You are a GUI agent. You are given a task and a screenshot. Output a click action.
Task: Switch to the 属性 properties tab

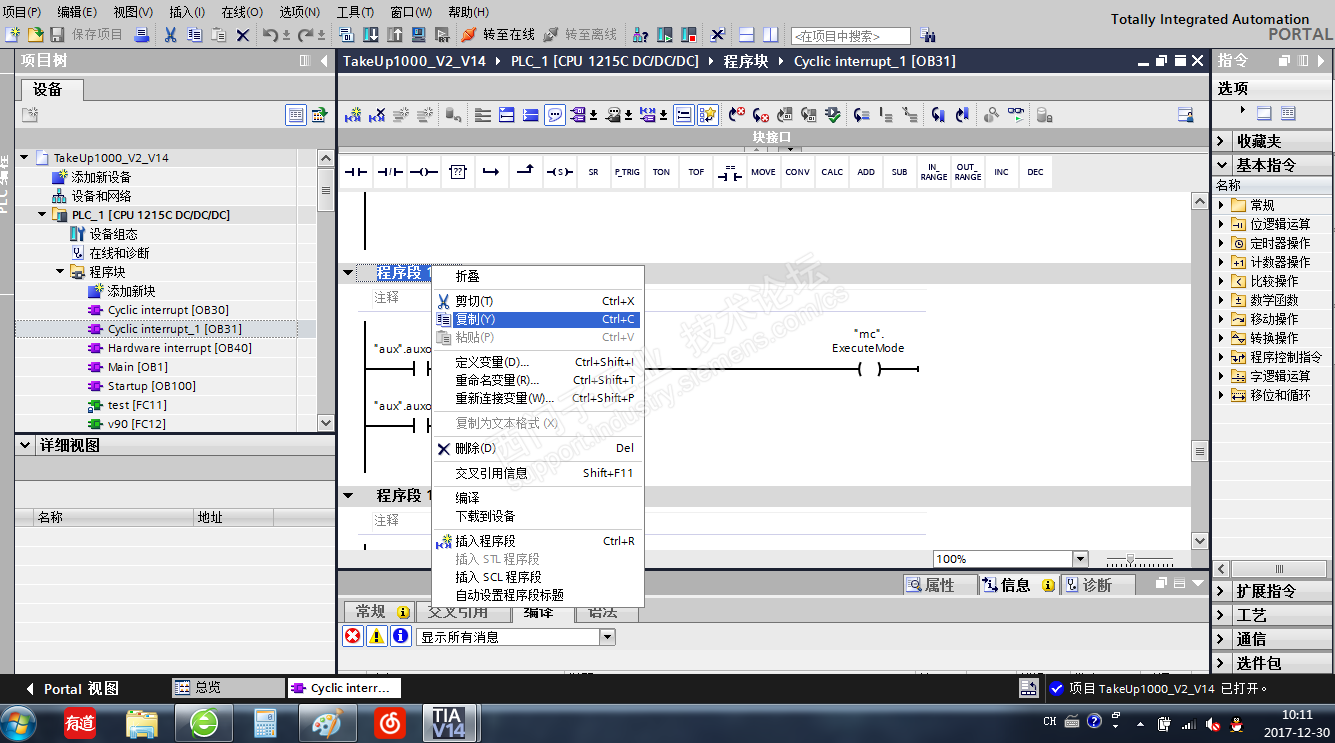click(x=938, y=585)
